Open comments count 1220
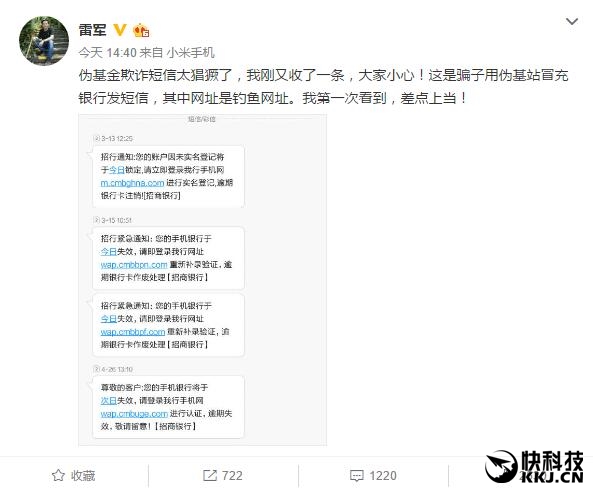 click(x=383, y=476)
